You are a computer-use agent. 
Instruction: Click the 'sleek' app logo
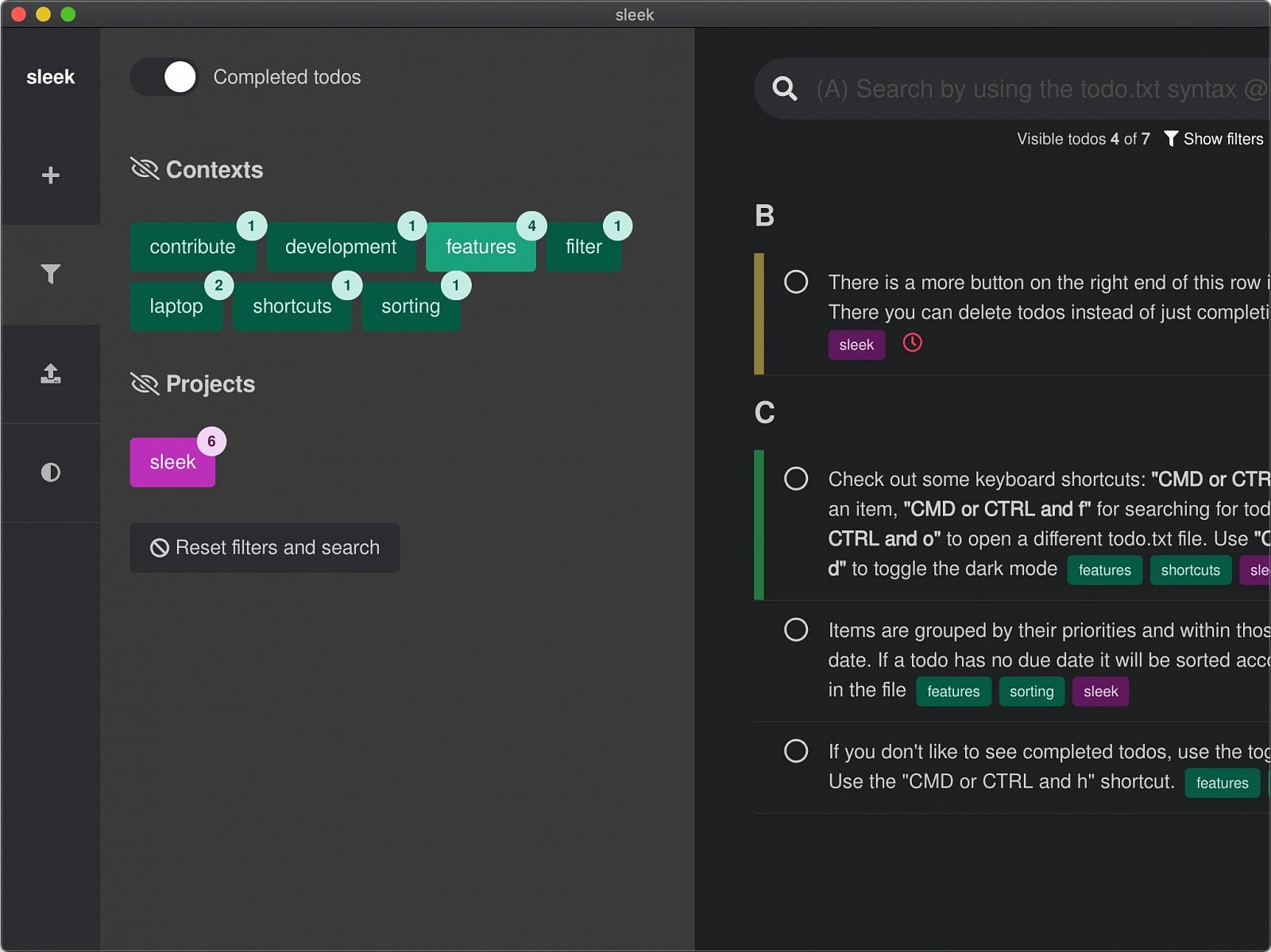[x=50, y=77]
